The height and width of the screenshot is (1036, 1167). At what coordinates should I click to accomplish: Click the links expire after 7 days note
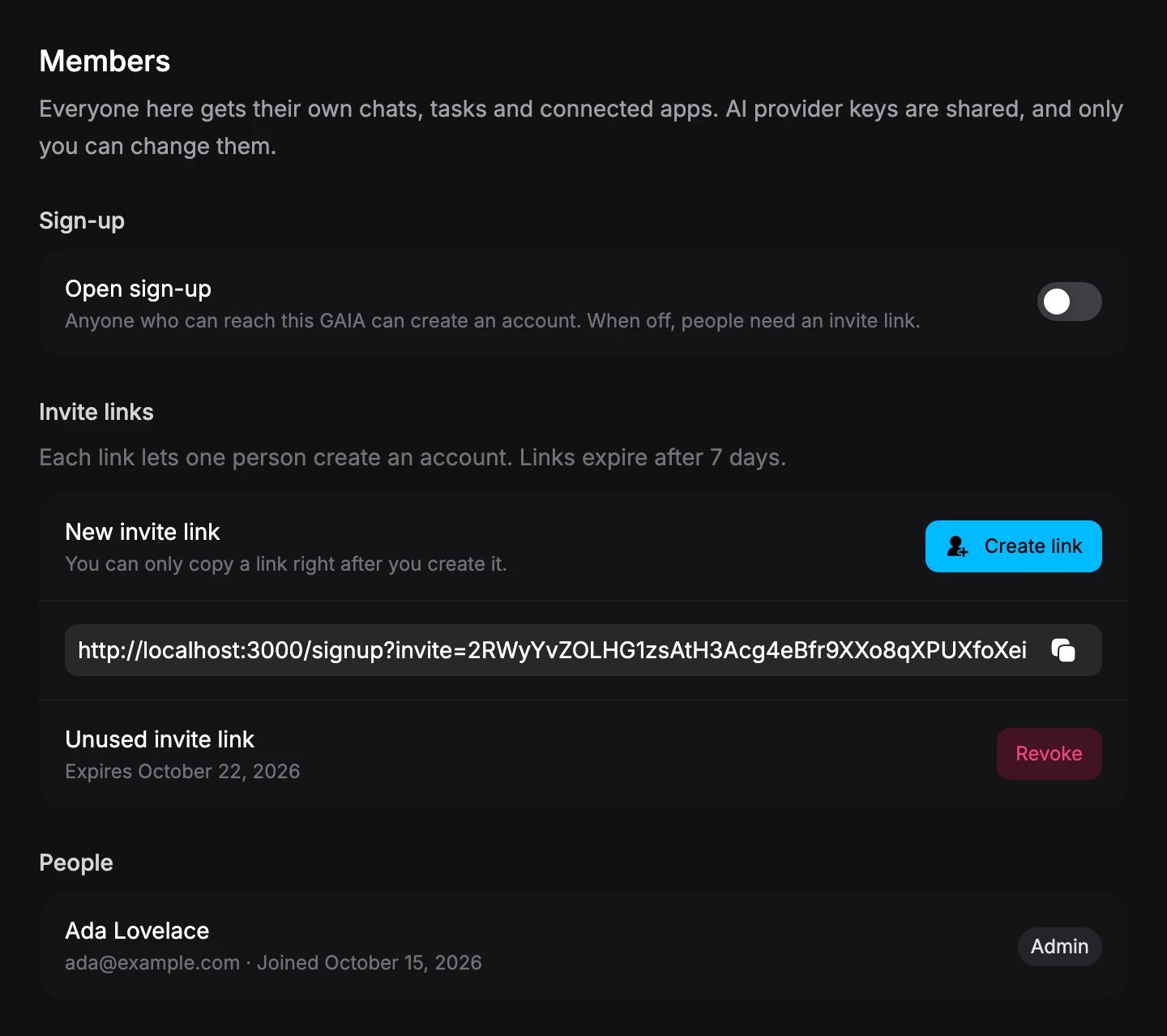[x=413, y=457]
